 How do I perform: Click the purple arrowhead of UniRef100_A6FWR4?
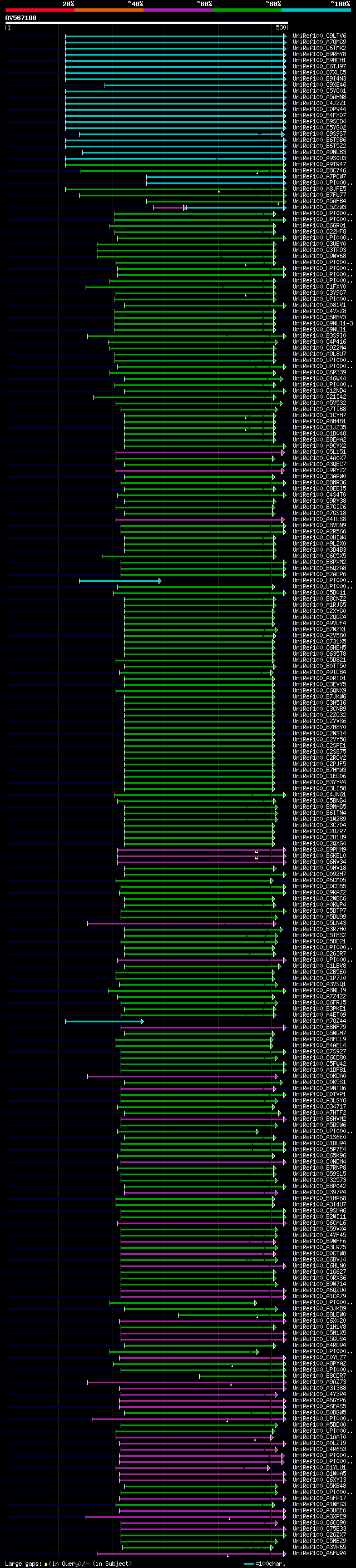284,1553
